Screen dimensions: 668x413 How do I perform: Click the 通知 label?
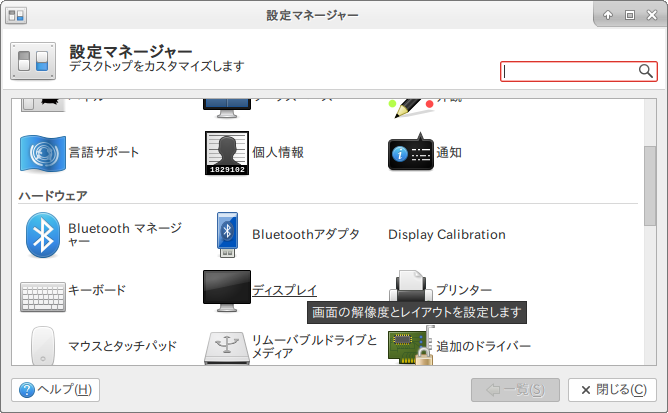[x=449, y=153]
